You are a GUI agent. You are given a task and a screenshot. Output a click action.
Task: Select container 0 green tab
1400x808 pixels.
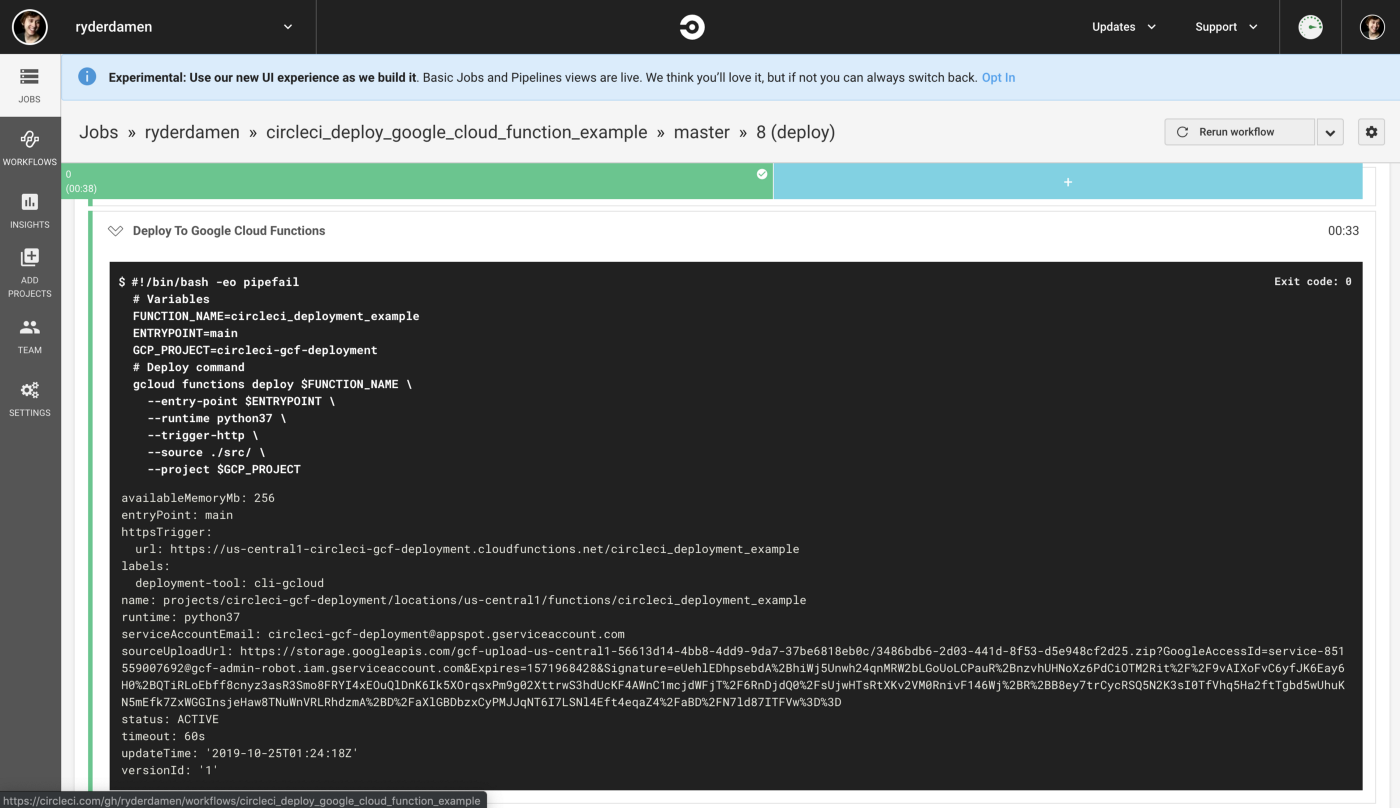pyautogui.click(x=417, y=181)
